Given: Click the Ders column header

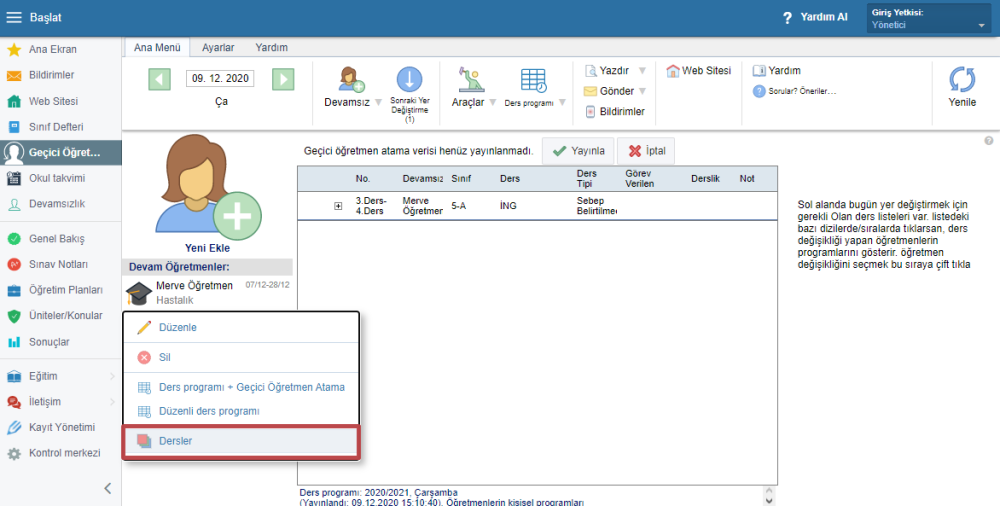Looking at the screenshot, I should click(510, 179).
